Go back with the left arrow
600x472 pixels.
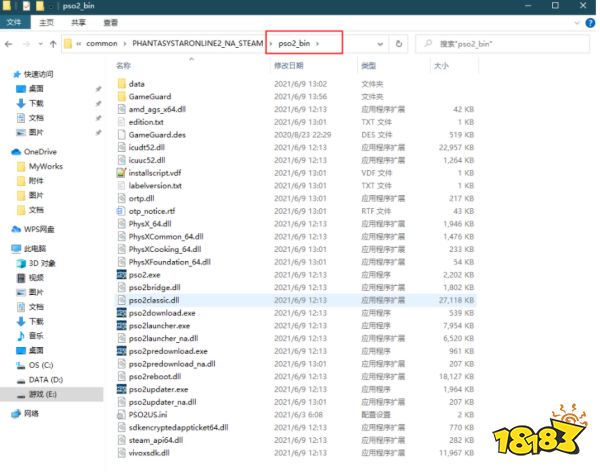(8, 44)
